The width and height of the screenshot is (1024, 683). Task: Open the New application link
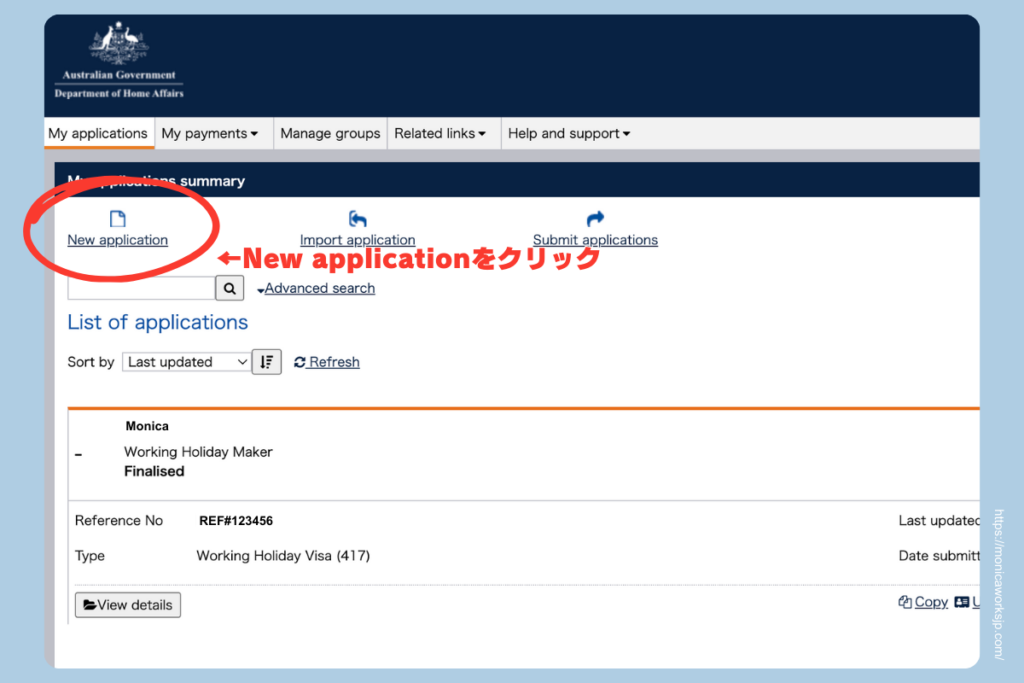click(118, 240)
